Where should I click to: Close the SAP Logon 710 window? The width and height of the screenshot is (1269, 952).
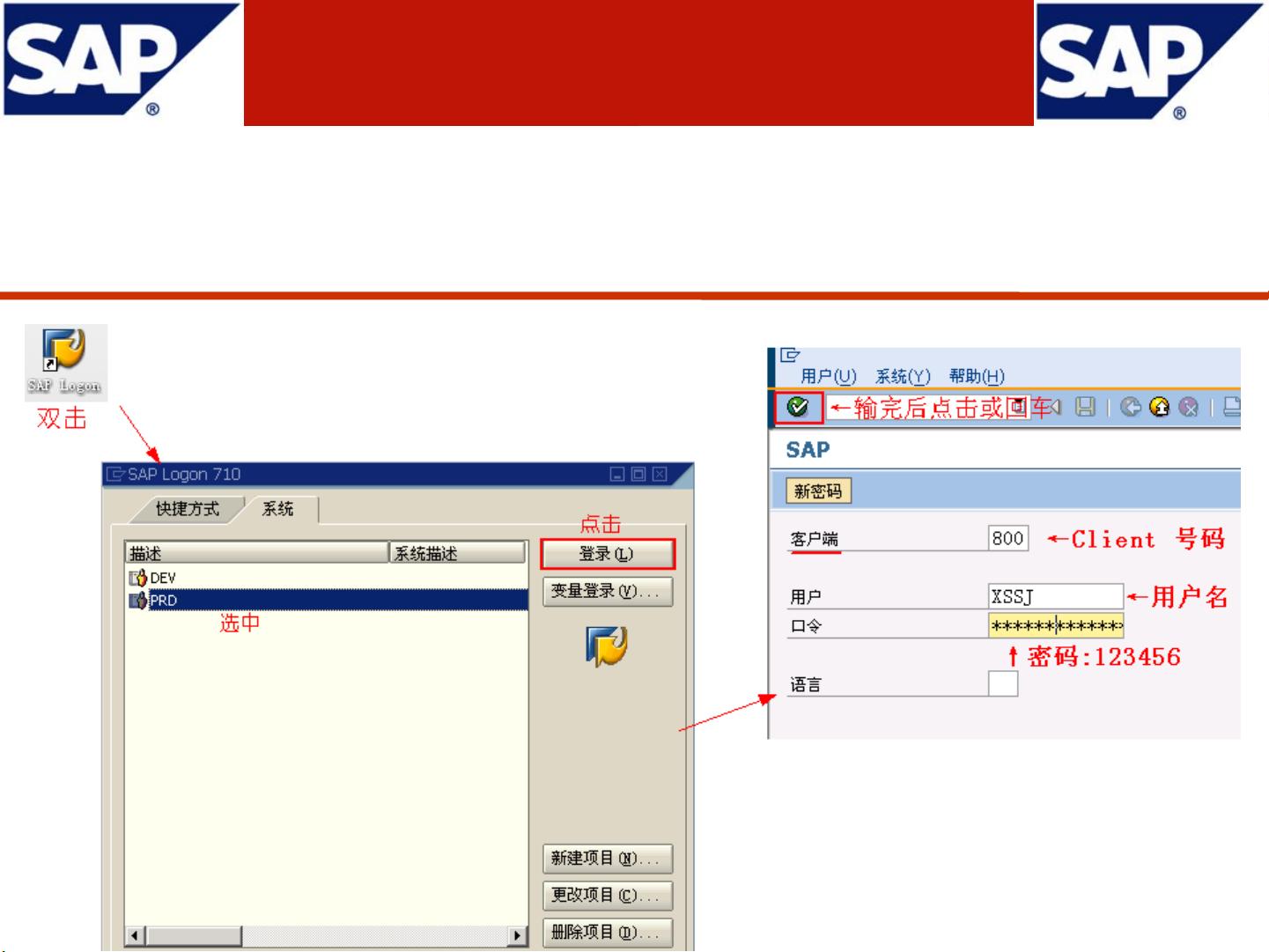pos(660,475)
